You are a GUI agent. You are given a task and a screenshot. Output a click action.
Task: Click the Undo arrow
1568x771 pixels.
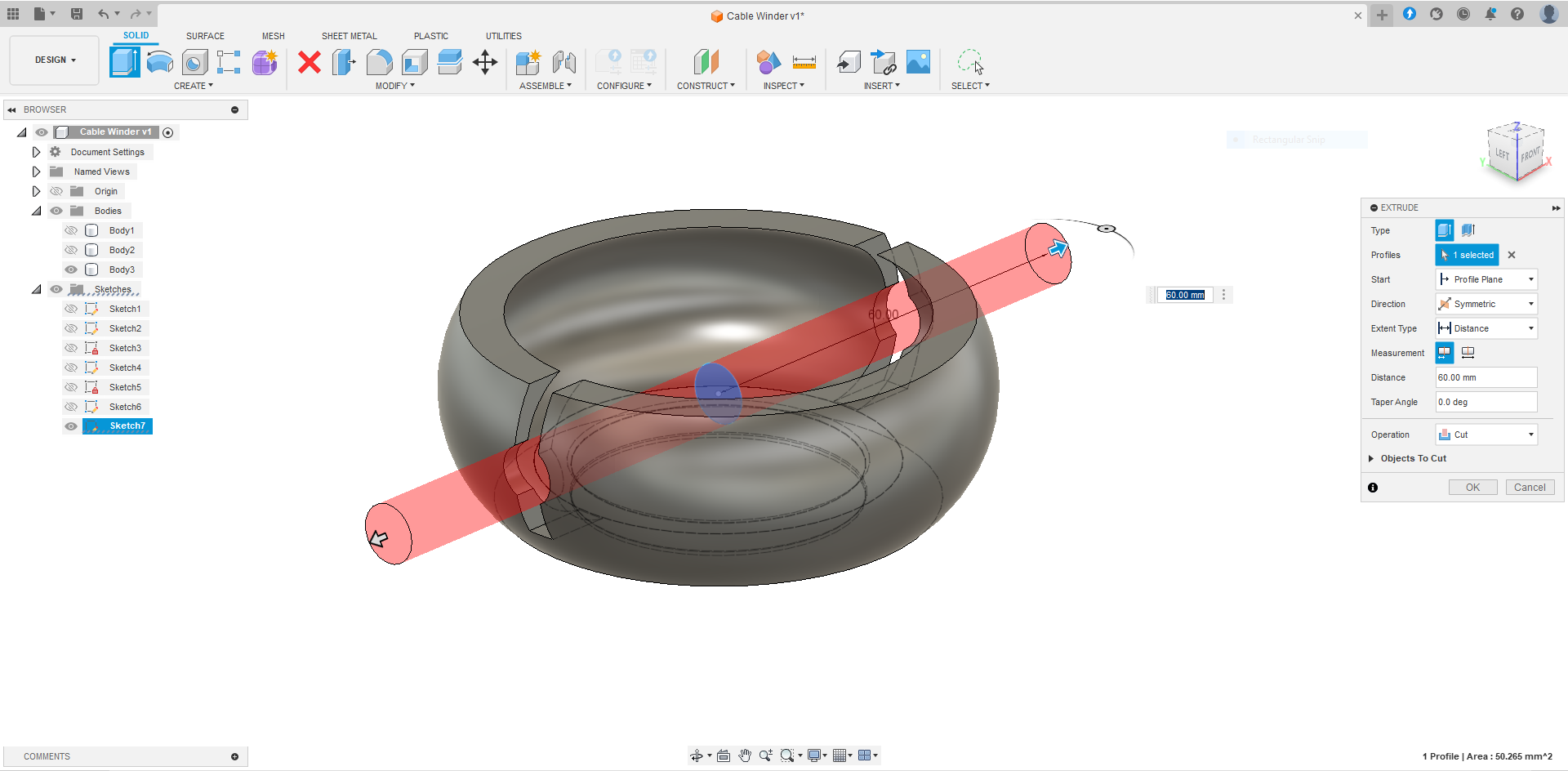tap(103, 14)
